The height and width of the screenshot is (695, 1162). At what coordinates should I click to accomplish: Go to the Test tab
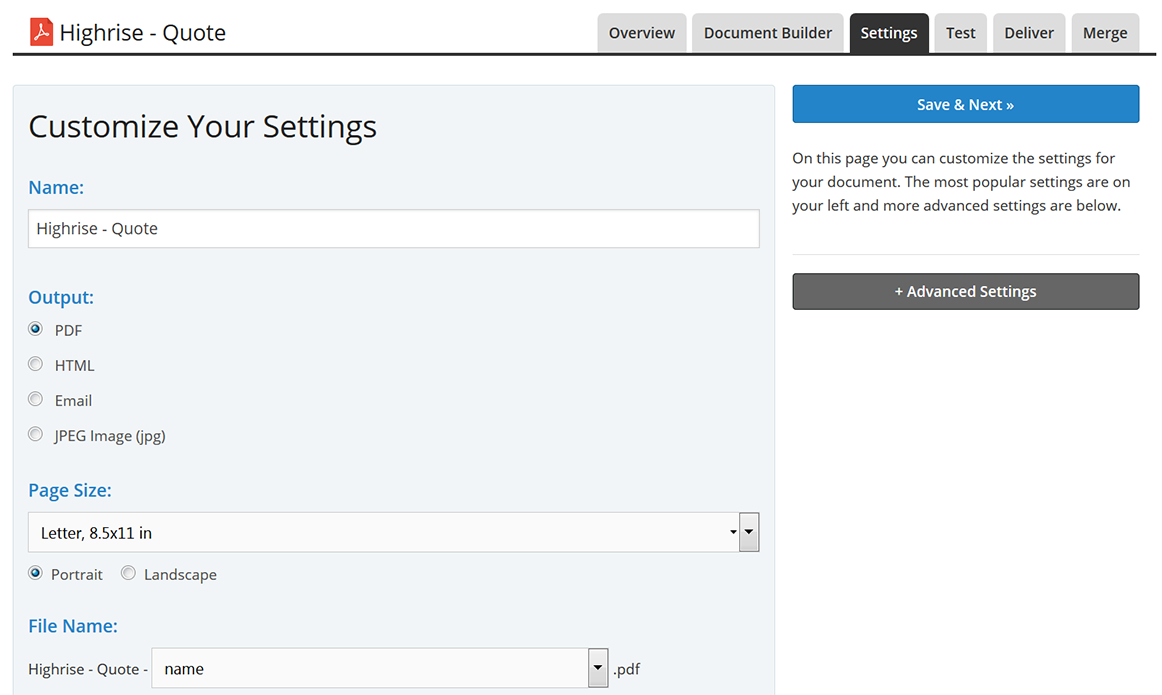[960, 33]
